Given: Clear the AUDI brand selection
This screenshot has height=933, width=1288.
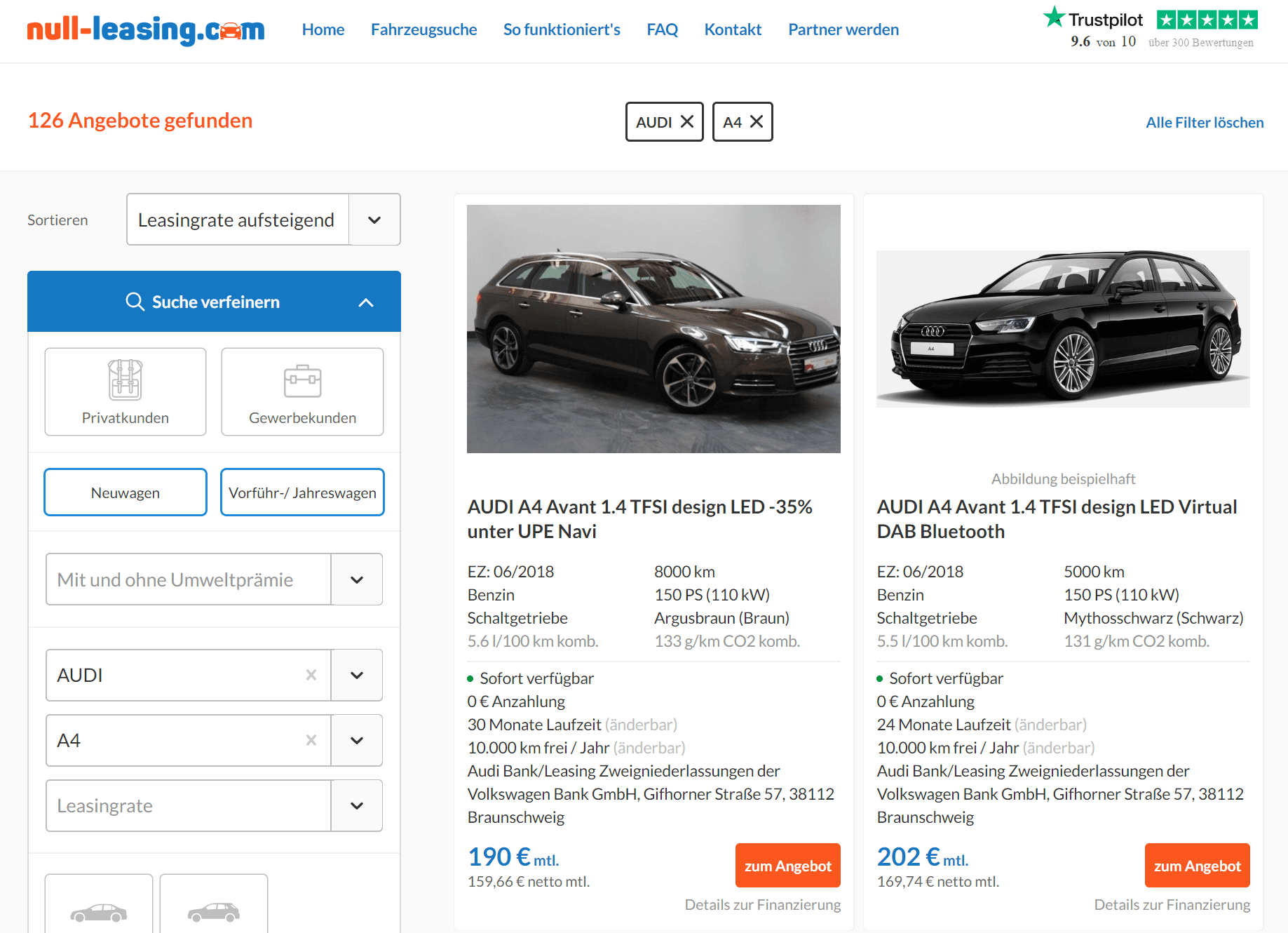Looking at the screenshot, I should point(311,675).
